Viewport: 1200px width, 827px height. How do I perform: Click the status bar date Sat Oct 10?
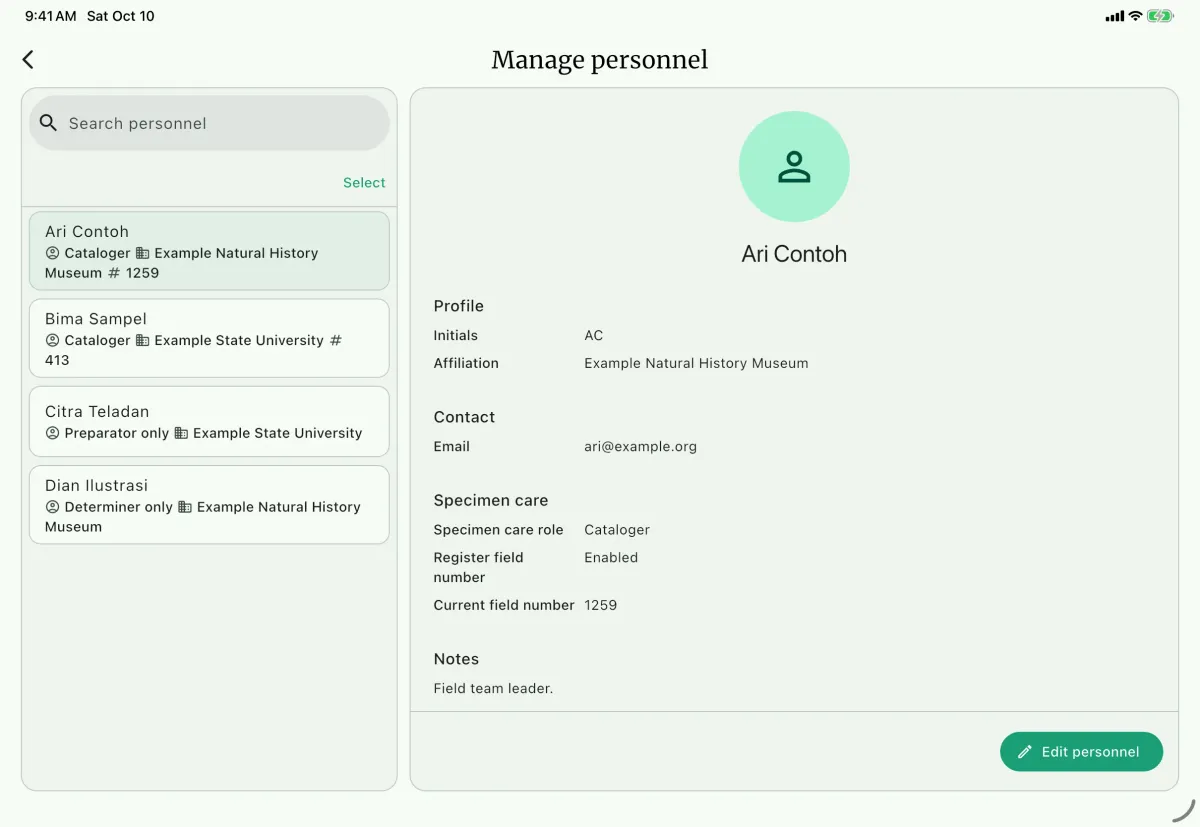(121, 16)
